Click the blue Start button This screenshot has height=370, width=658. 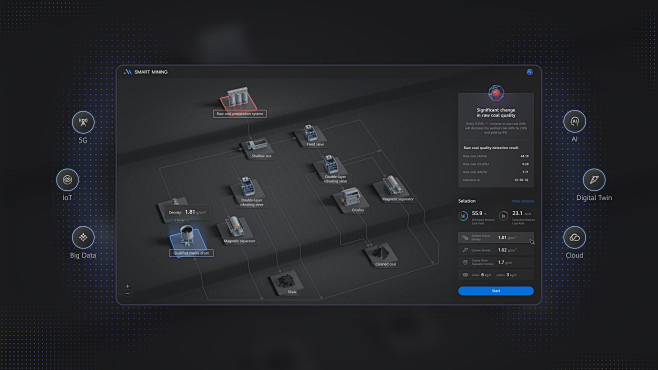pyautogui.click(x=496, y=291)
